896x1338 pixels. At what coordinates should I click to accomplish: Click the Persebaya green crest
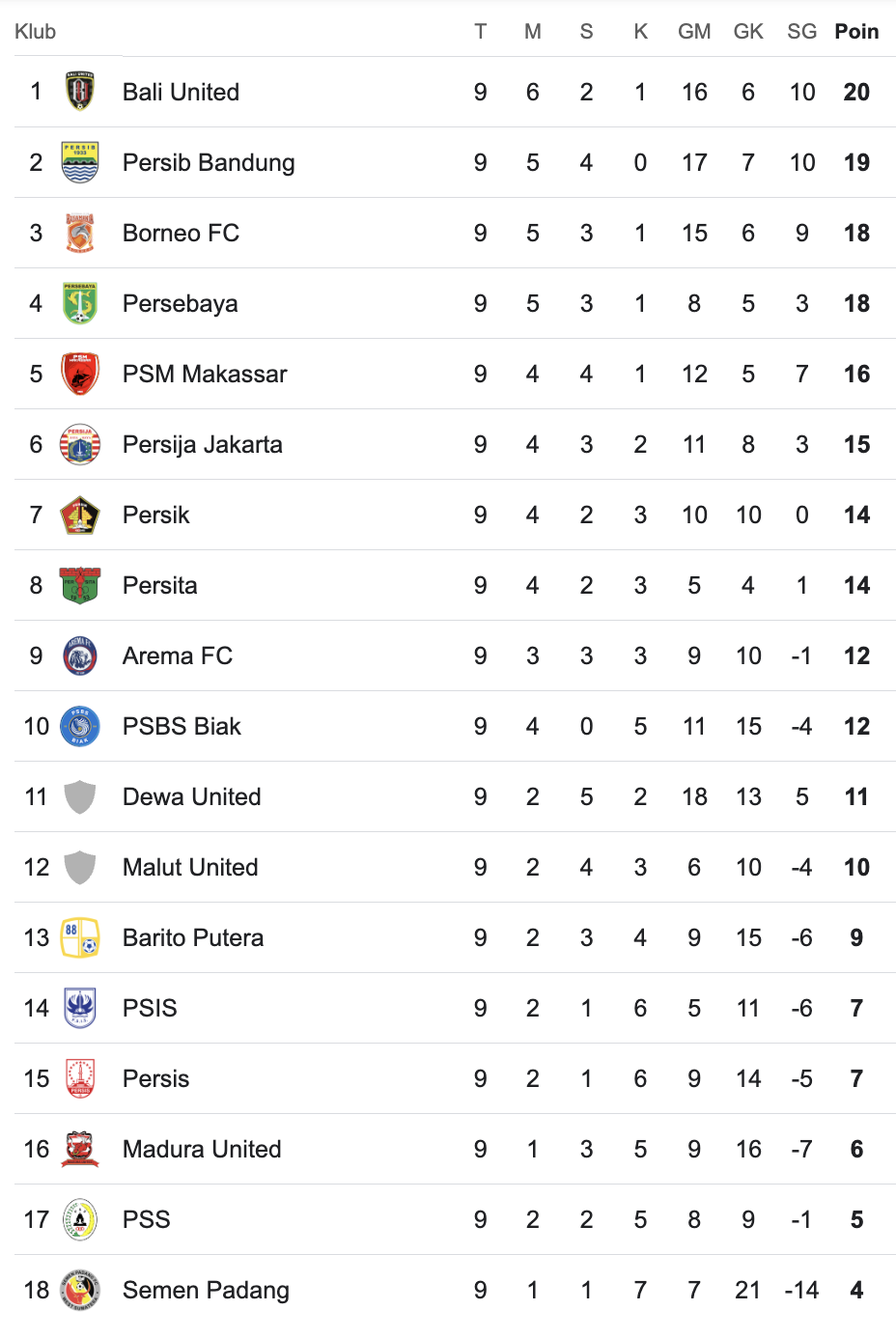click(80, 303)
